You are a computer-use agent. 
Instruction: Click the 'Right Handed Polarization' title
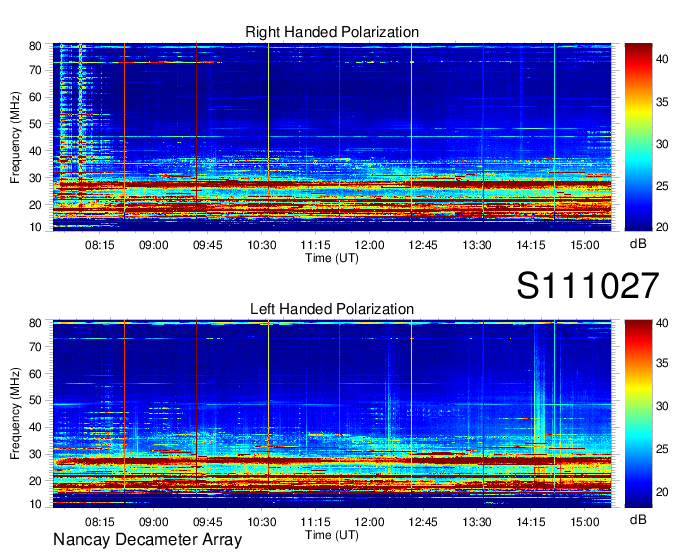tap(332, 32)
